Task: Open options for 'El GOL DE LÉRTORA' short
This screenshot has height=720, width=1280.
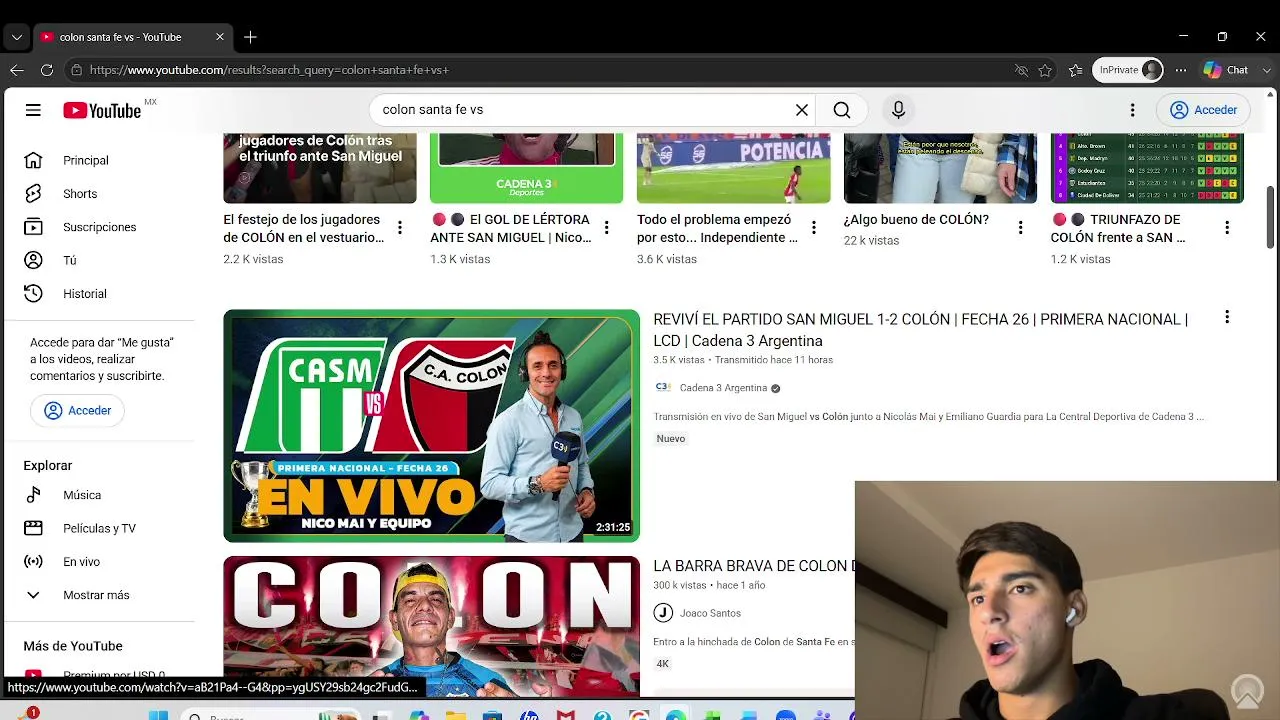Action: [x=606, y=229]
